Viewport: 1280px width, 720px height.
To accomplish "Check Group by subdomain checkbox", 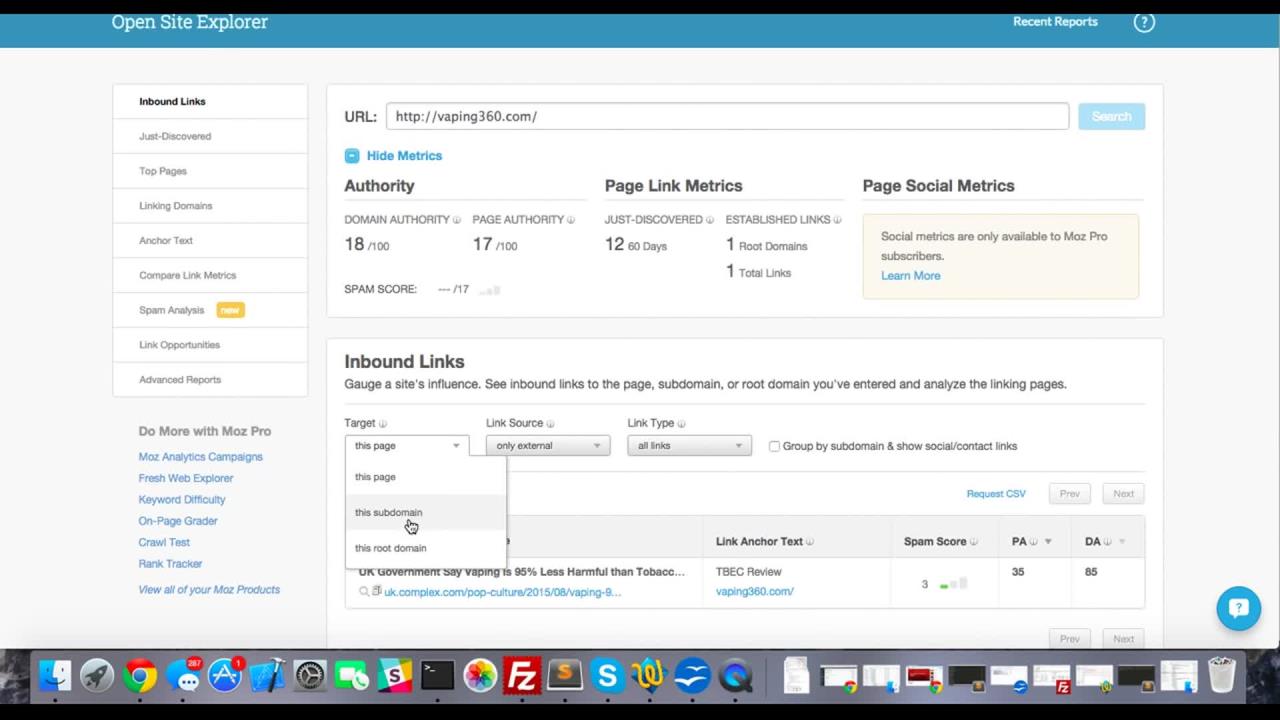I will [774, 446].
